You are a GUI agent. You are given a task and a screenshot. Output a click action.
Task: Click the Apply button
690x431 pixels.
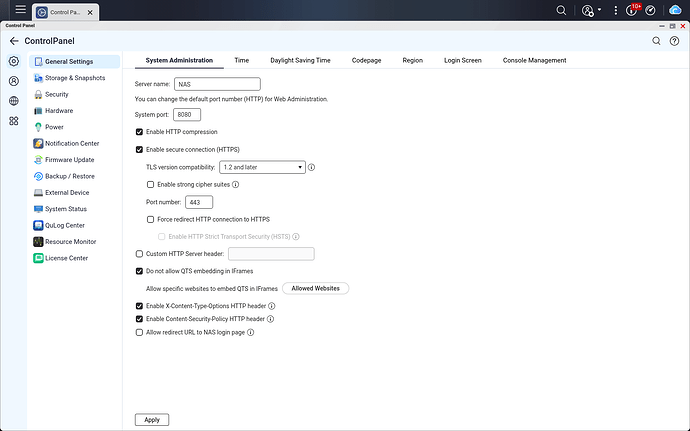point(152,420)
